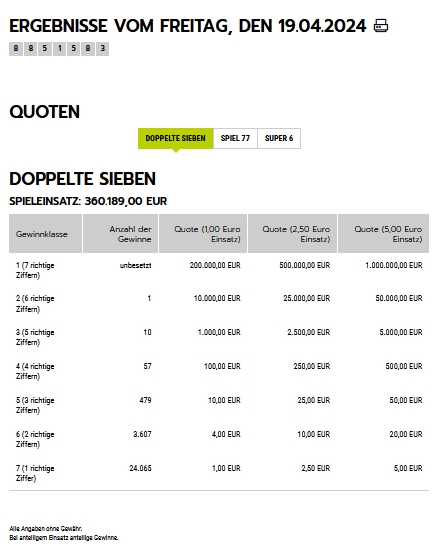Click the 1.000.000,00 EUR quote cell
The image size is (434, 552).
point(394,265)
